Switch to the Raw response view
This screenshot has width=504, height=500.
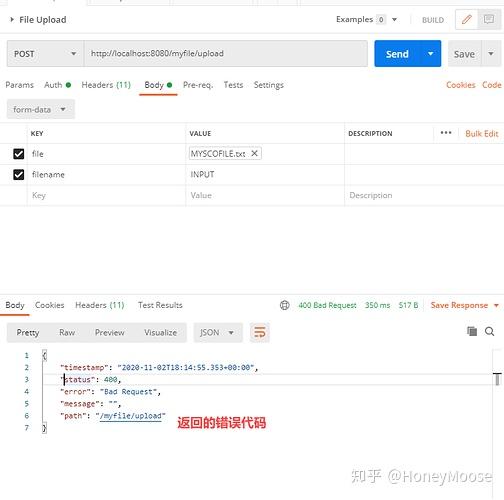pos(67,332)
